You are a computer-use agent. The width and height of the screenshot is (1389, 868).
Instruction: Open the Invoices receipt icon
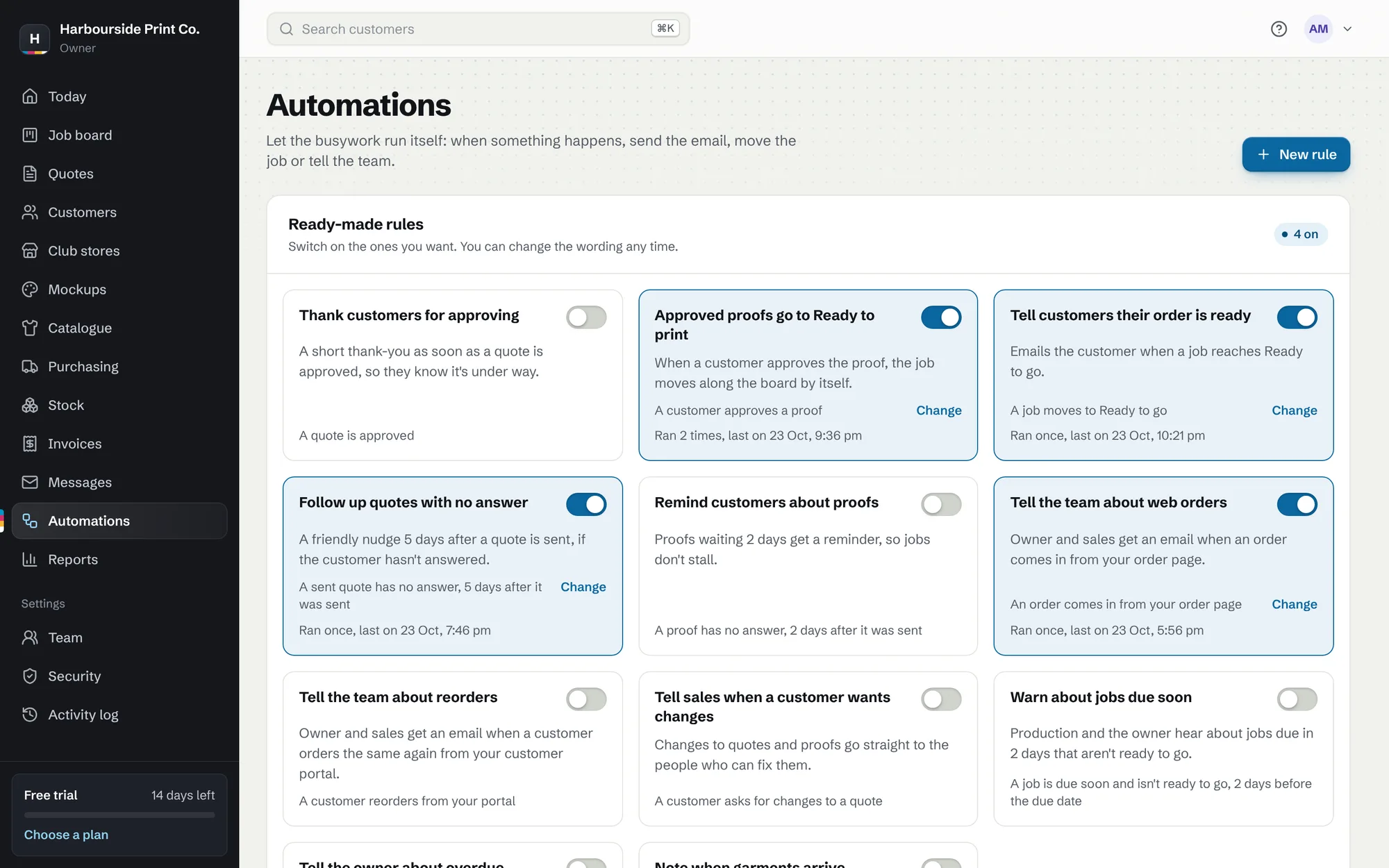(x=30, y=444)
